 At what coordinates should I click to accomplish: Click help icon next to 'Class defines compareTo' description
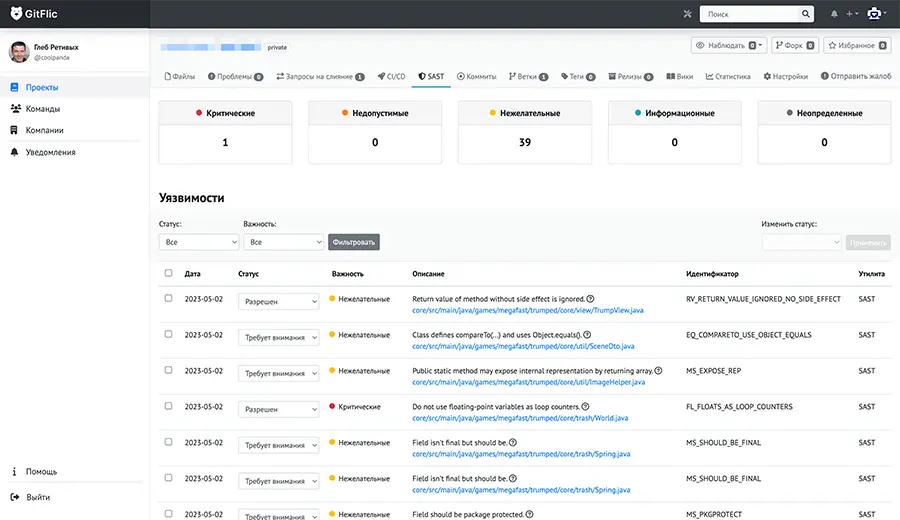[587, 335]
